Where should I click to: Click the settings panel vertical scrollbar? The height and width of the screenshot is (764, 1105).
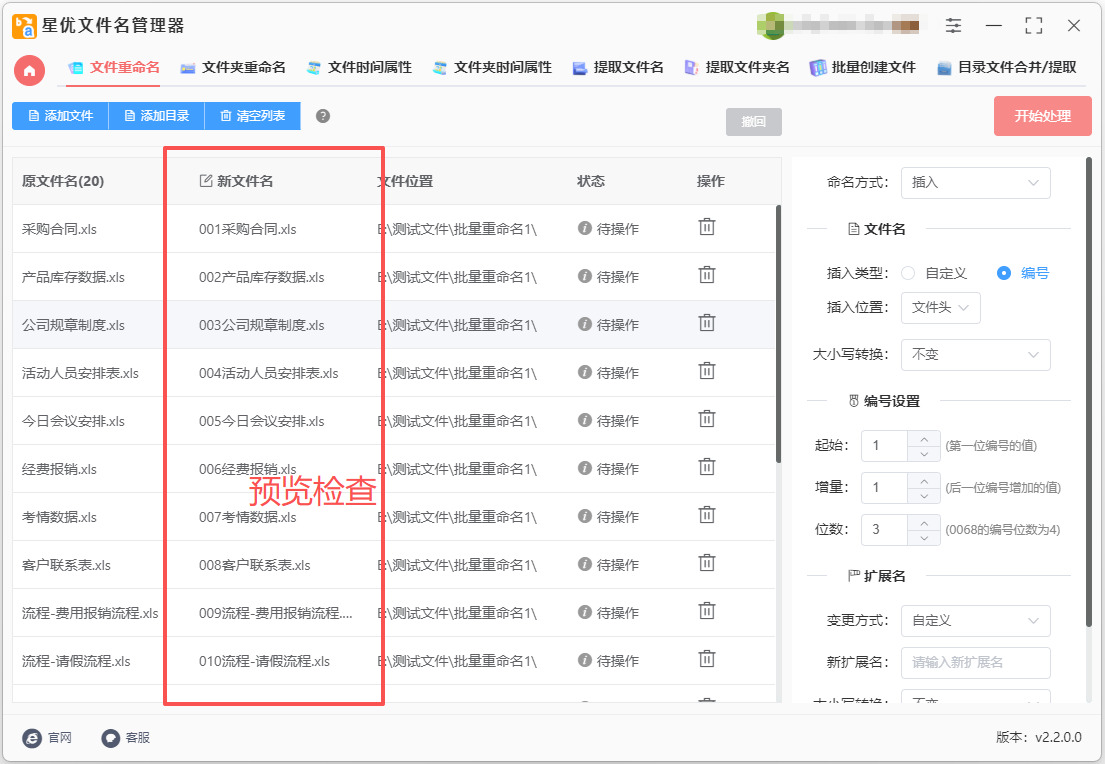(x=1089, y=391)
